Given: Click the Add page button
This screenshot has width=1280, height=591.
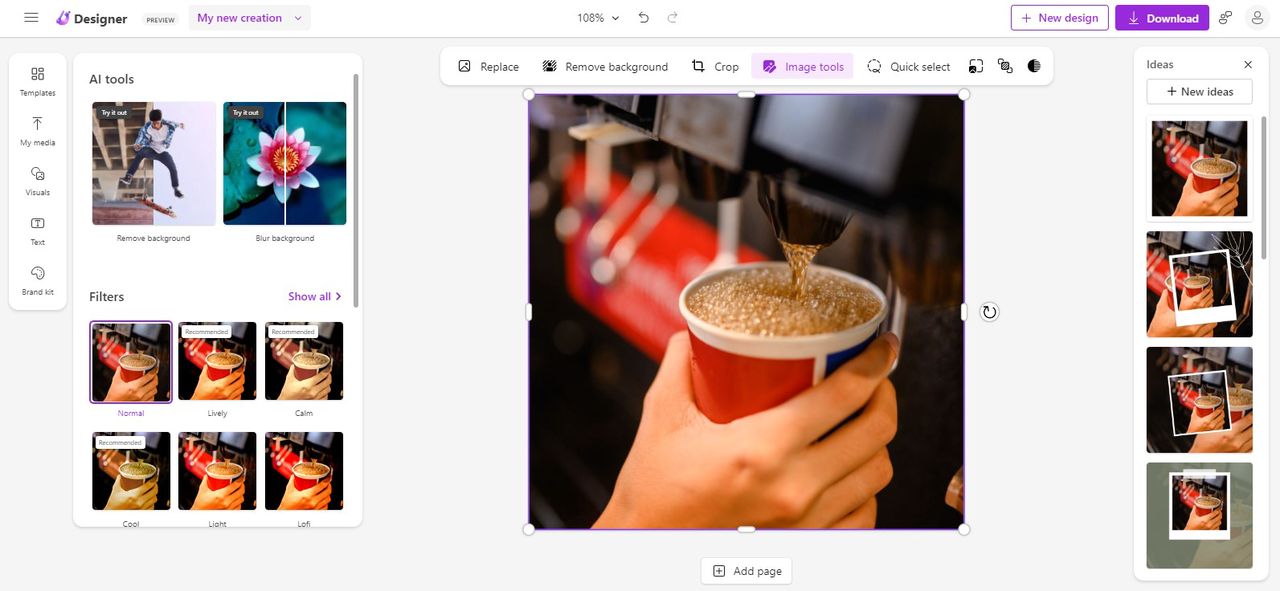Looking at the screenshot, I should pos(746,571).
